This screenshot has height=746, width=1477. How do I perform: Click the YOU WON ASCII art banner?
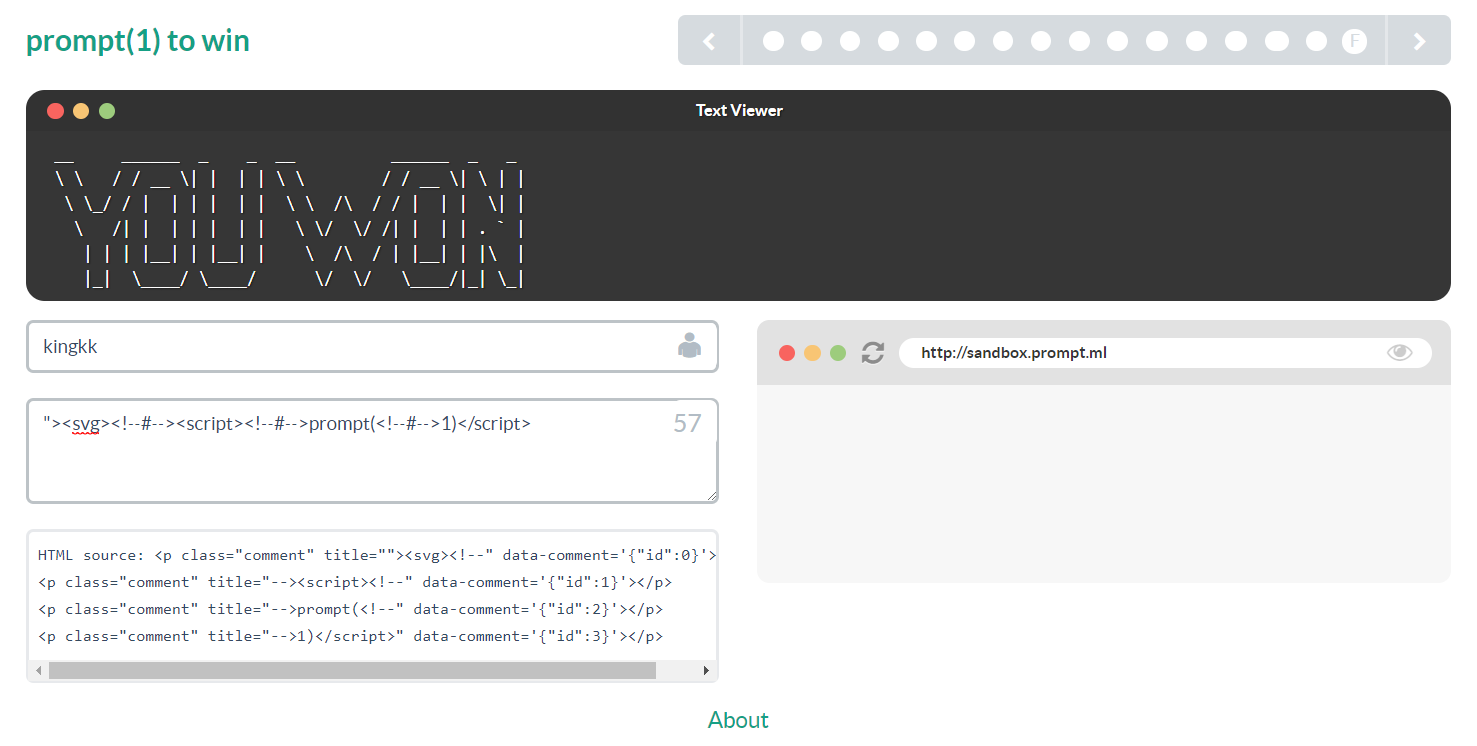point(290,220)
